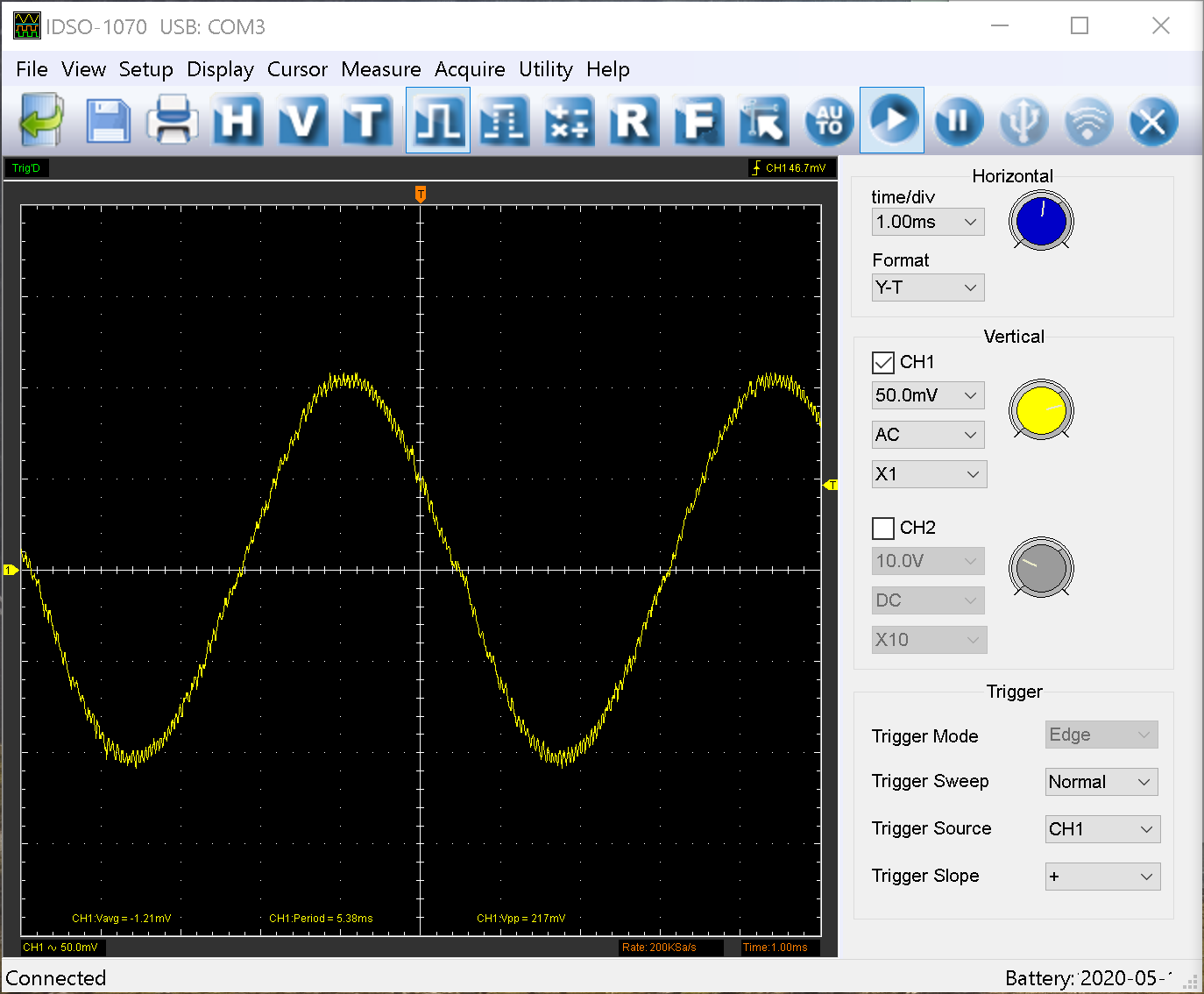Turn the gray CH2 volts knob
Viewport: 1204px width, 994px height.
tap(1041, 568)
